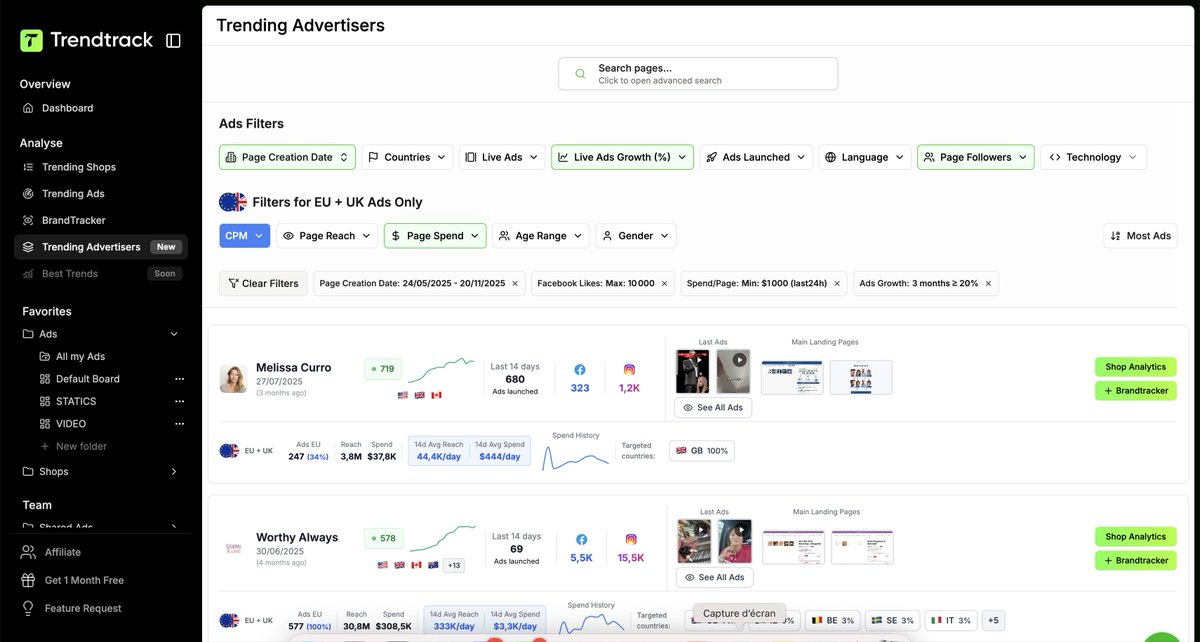Click Get 1 Month Free
Screen dimensions: 1200x642
[84, 580]
